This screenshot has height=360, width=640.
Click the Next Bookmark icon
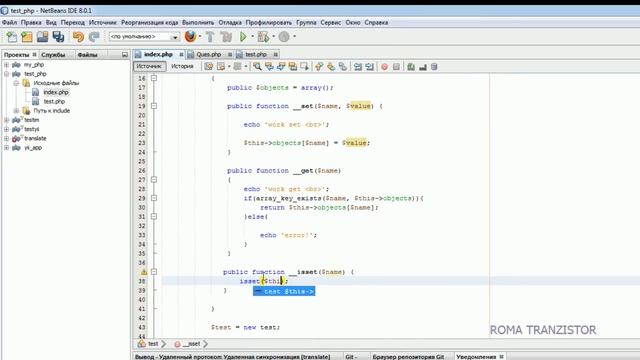pos(331,67)
